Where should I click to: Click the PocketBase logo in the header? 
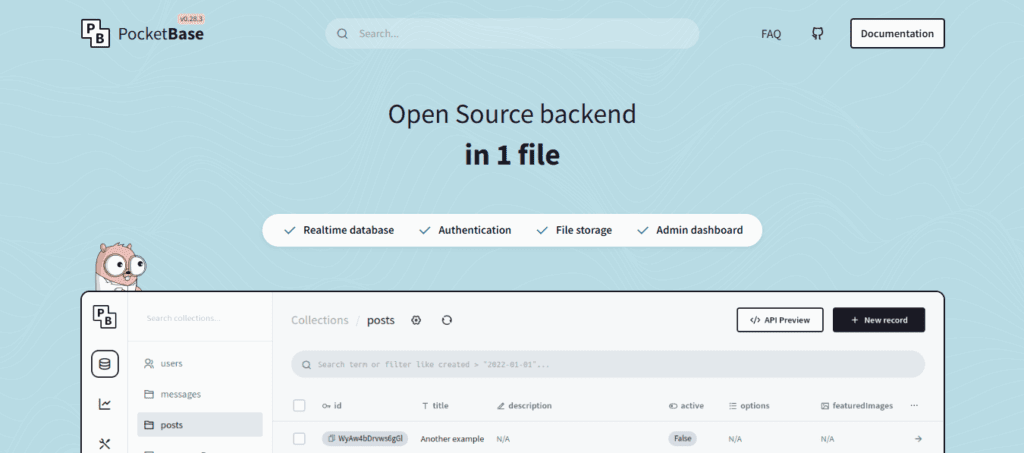(x=142, y=33)
